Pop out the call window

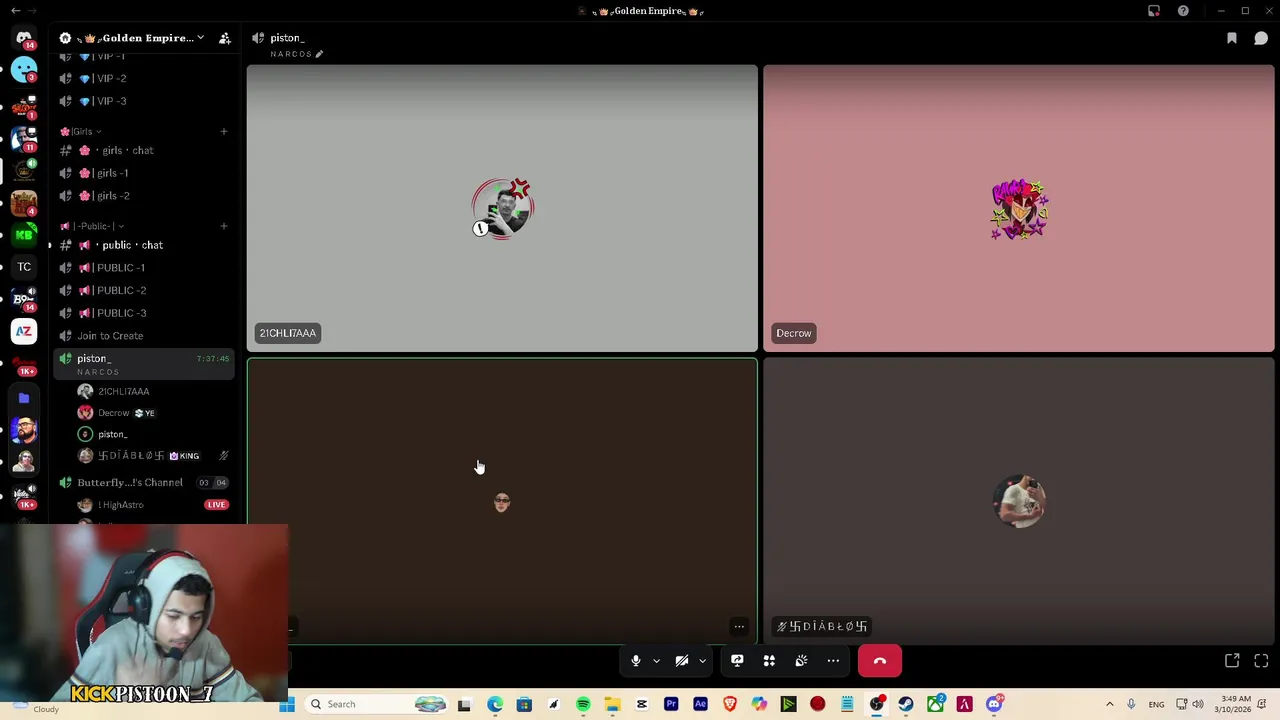(x=1232, y=661)
